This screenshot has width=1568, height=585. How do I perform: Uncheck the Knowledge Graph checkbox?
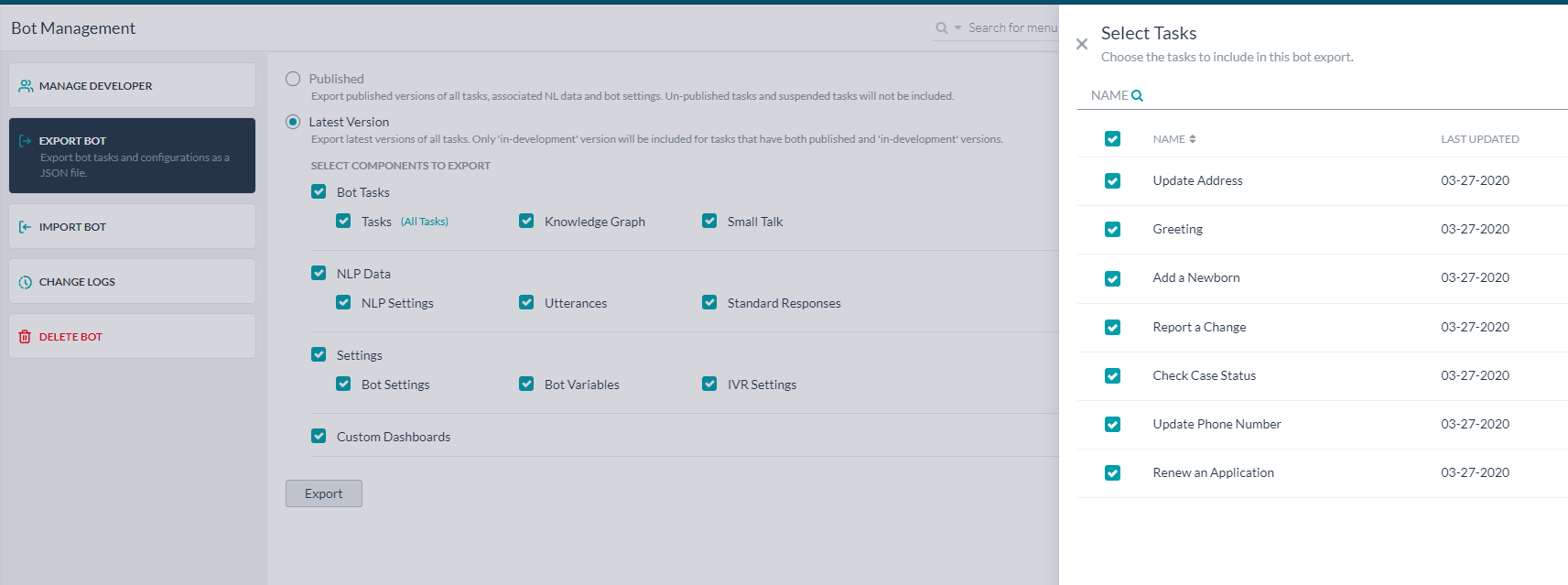click(x=526, y=221)
